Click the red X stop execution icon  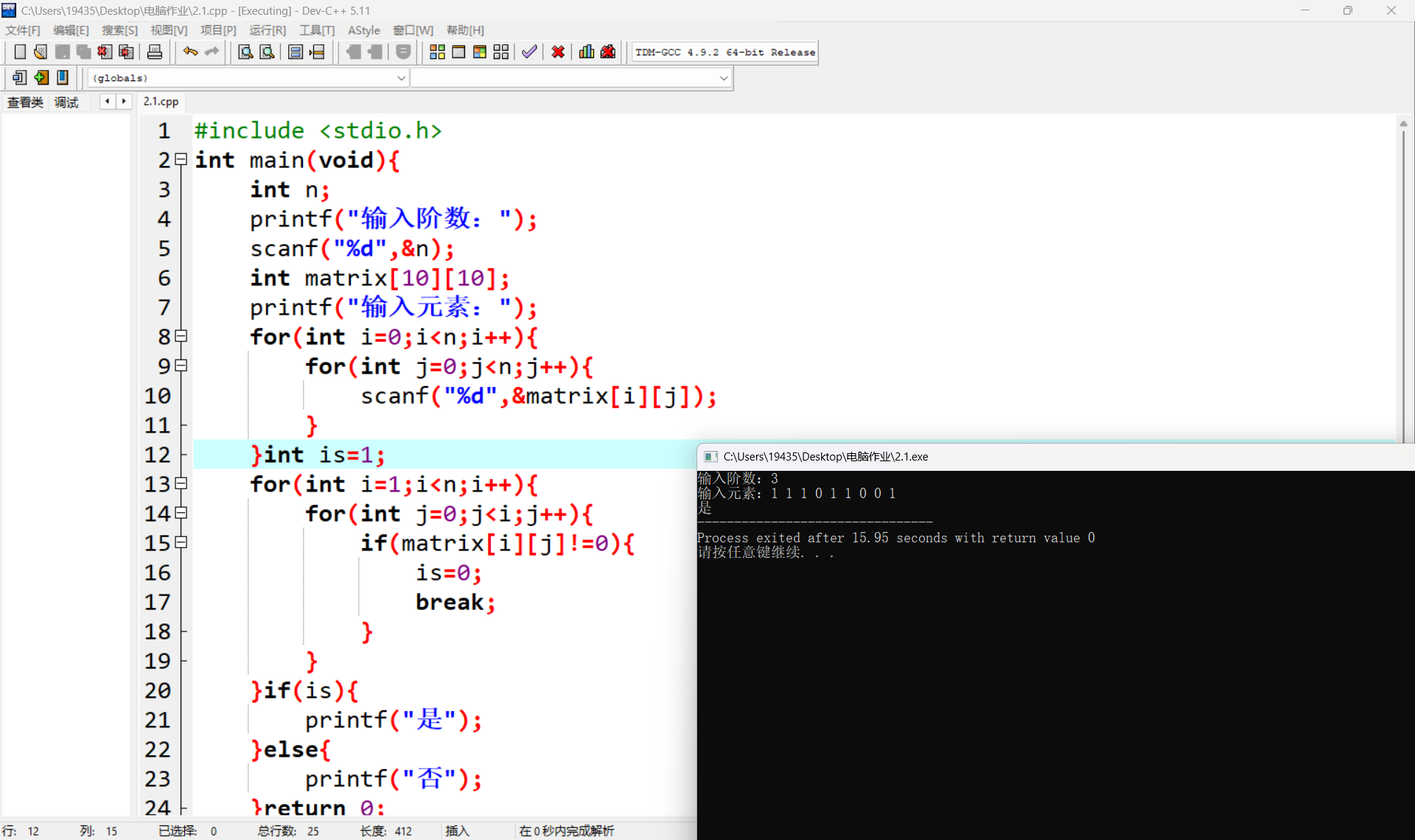click(x=558, y=52)
